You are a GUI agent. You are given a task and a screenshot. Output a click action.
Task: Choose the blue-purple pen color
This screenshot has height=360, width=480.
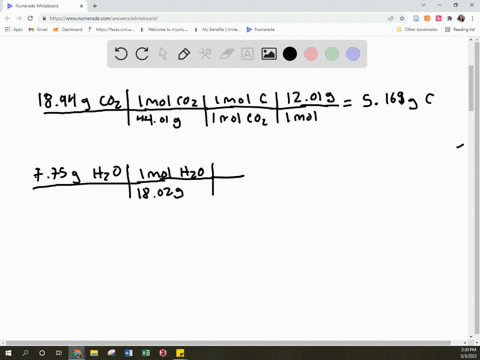pyautogui.click(x=353, y=54)
